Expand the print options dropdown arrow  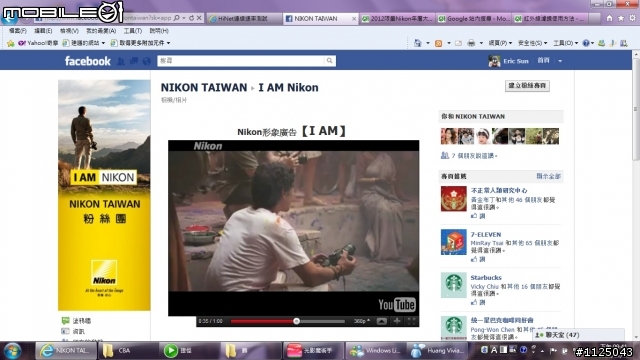tap(481, 43)
